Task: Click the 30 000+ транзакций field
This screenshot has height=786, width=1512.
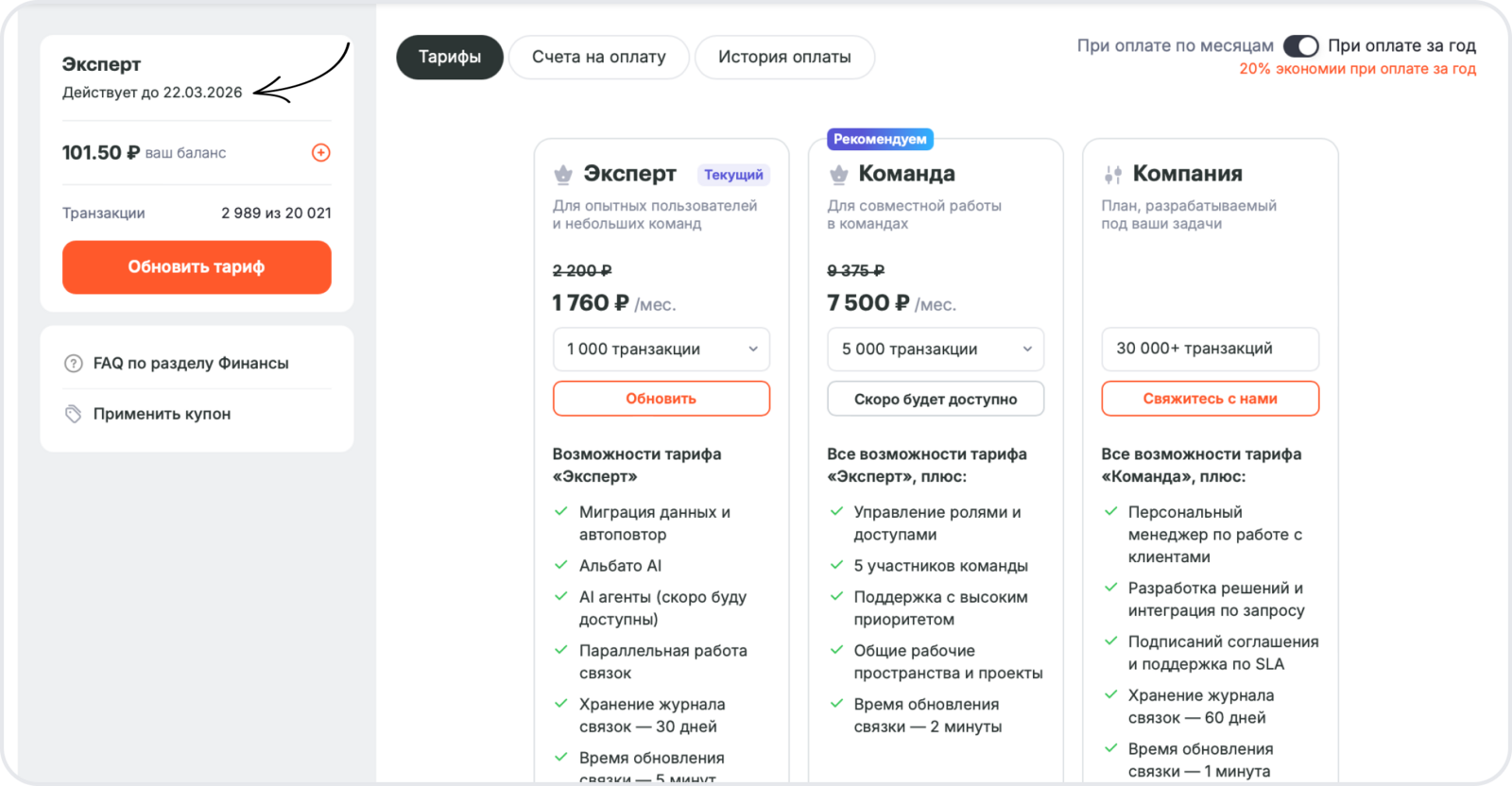Action: coord(1210,349)
